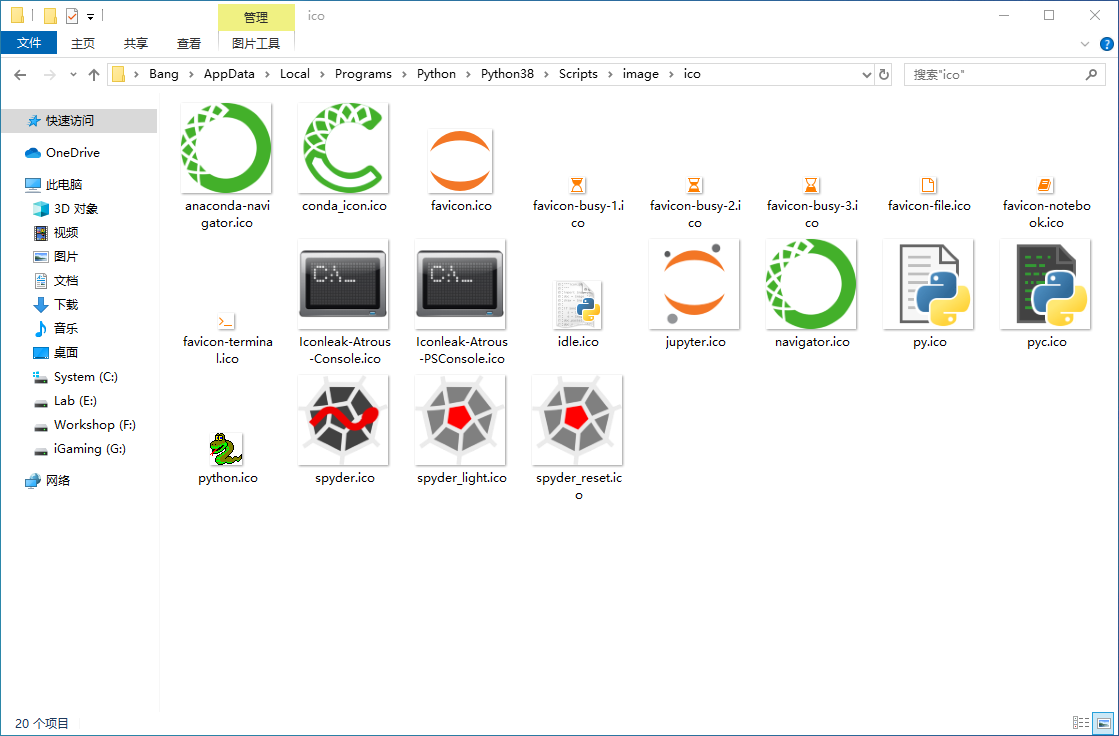This screenshot has width=1119, height=736.
Task: Click the pyc.ico dark file icon
Action: click(x=1045, y=284)
